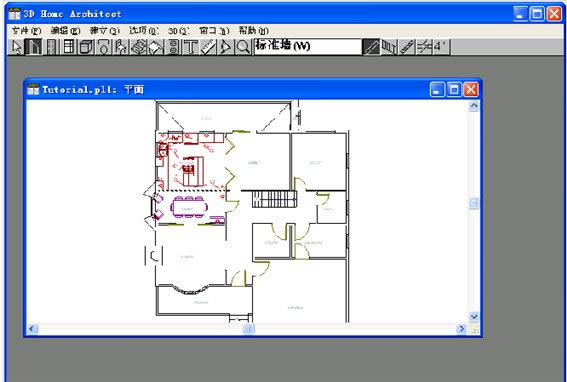
Task: Open the 文件(F) menu
Action: pos(26,31)
